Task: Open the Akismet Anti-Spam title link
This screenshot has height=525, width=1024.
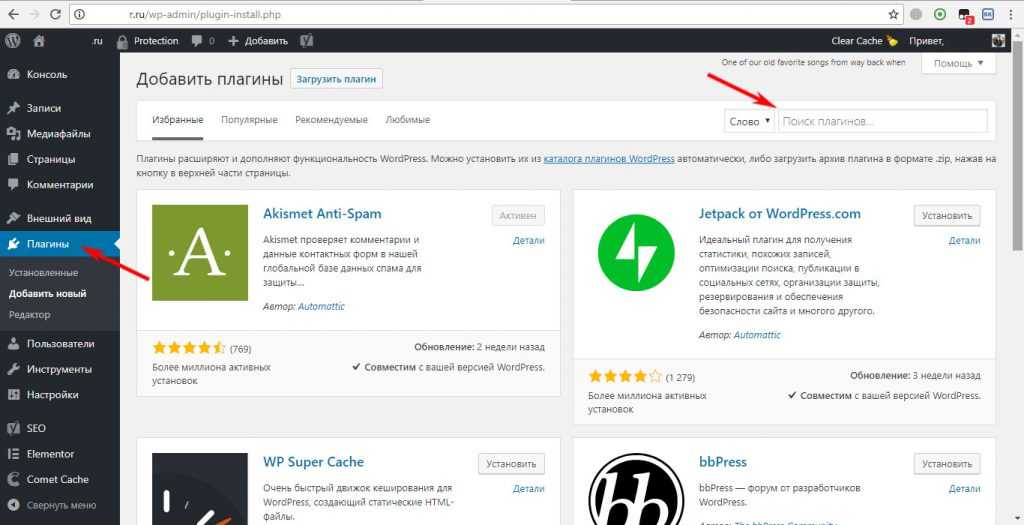Action: (x=322, y=214)
